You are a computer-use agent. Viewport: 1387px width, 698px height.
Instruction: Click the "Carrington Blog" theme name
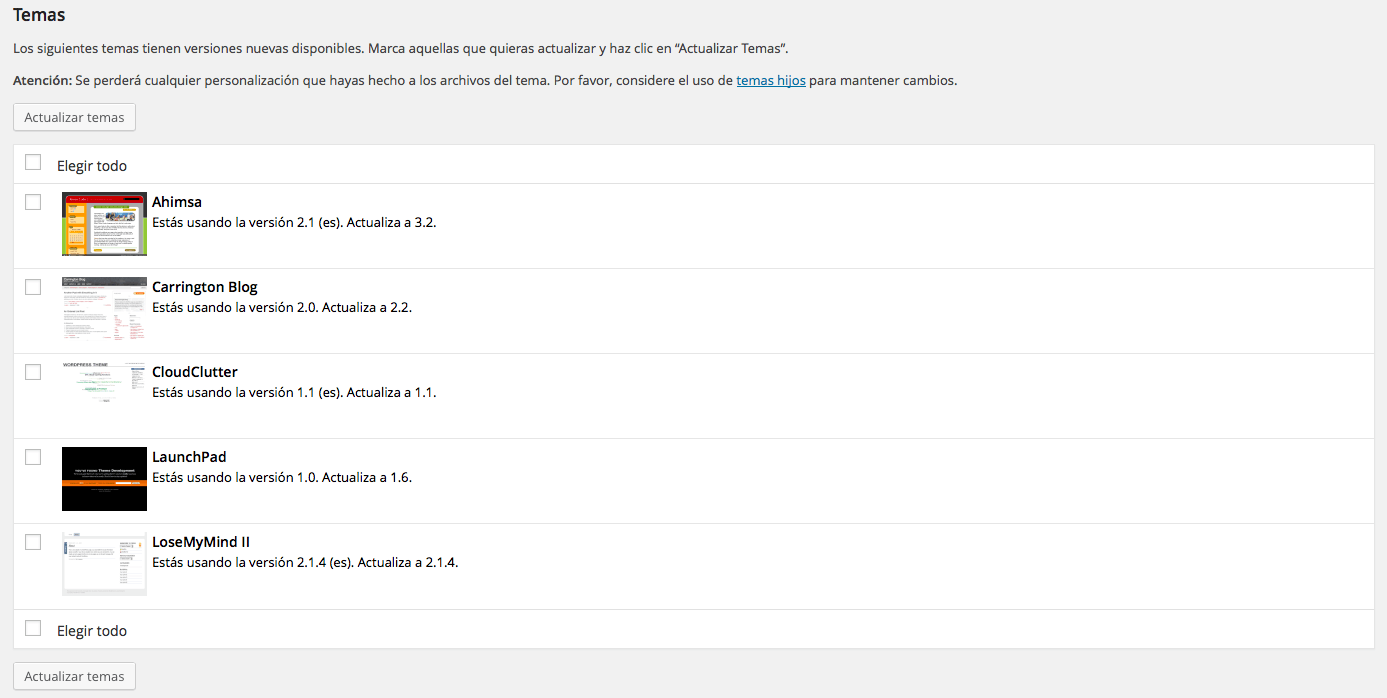(x=204, y=287)
